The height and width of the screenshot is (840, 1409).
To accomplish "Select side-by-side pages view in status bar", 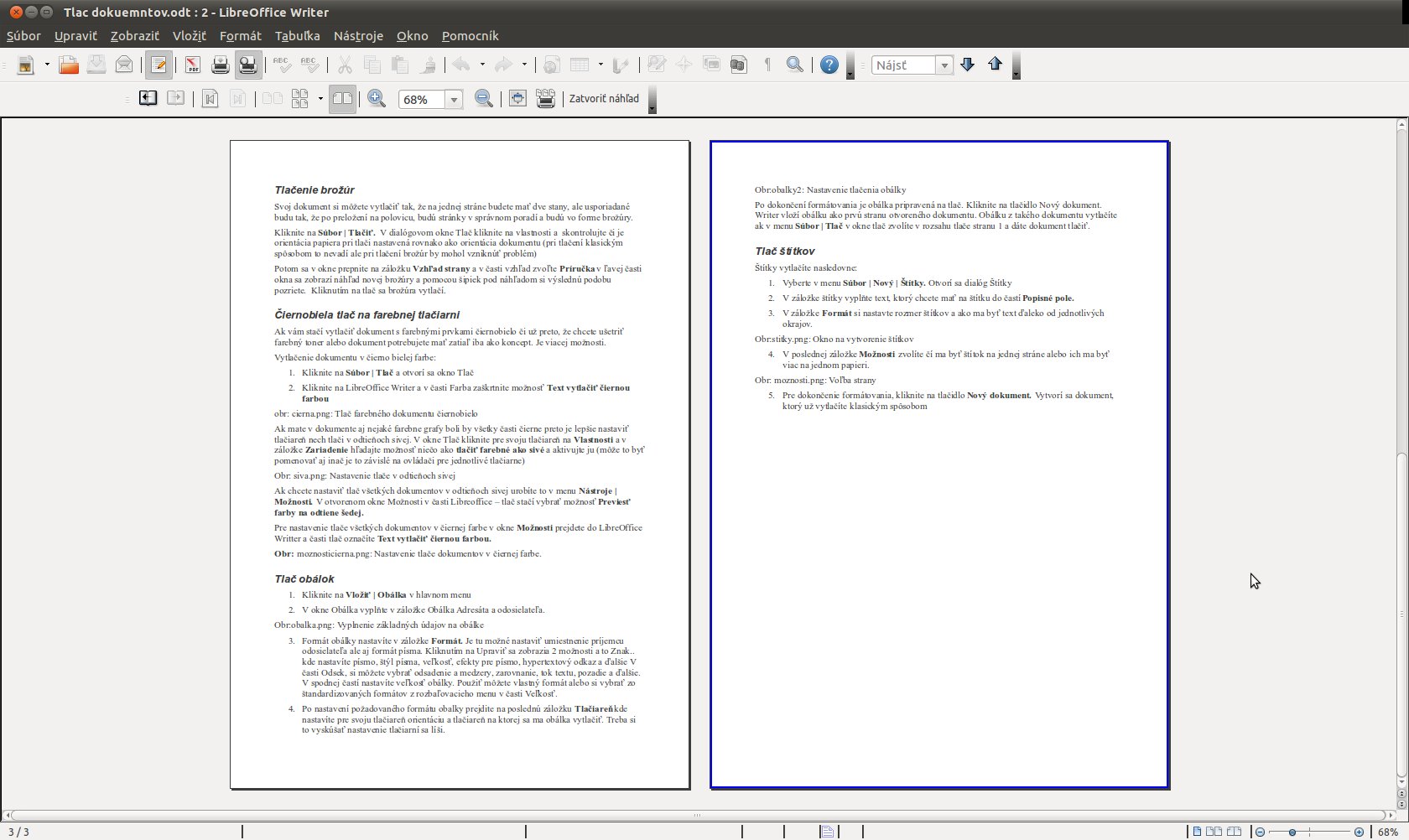I will pyautogui.click(x=1214, y=832).
